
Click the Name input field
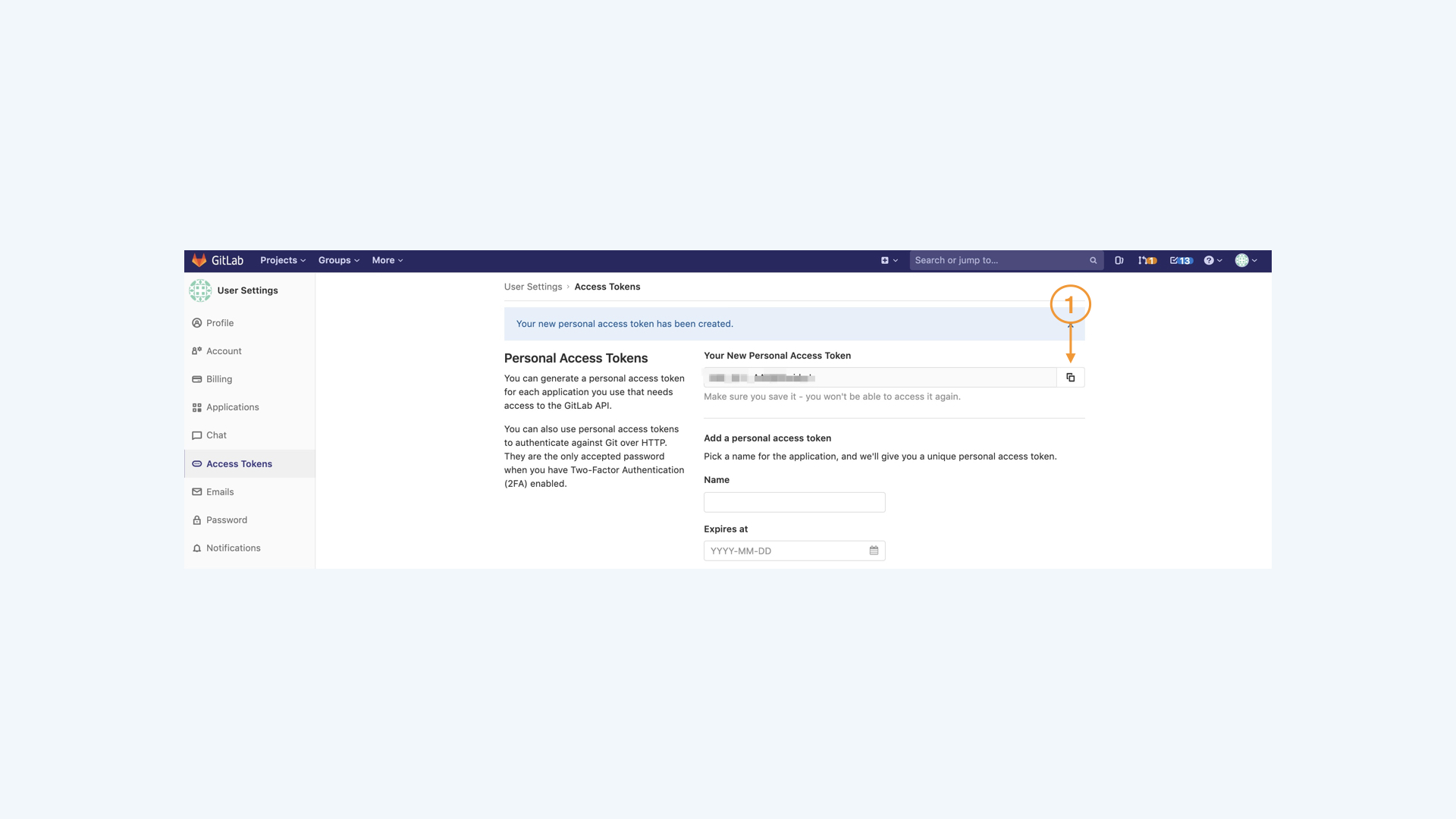point(794,501)
